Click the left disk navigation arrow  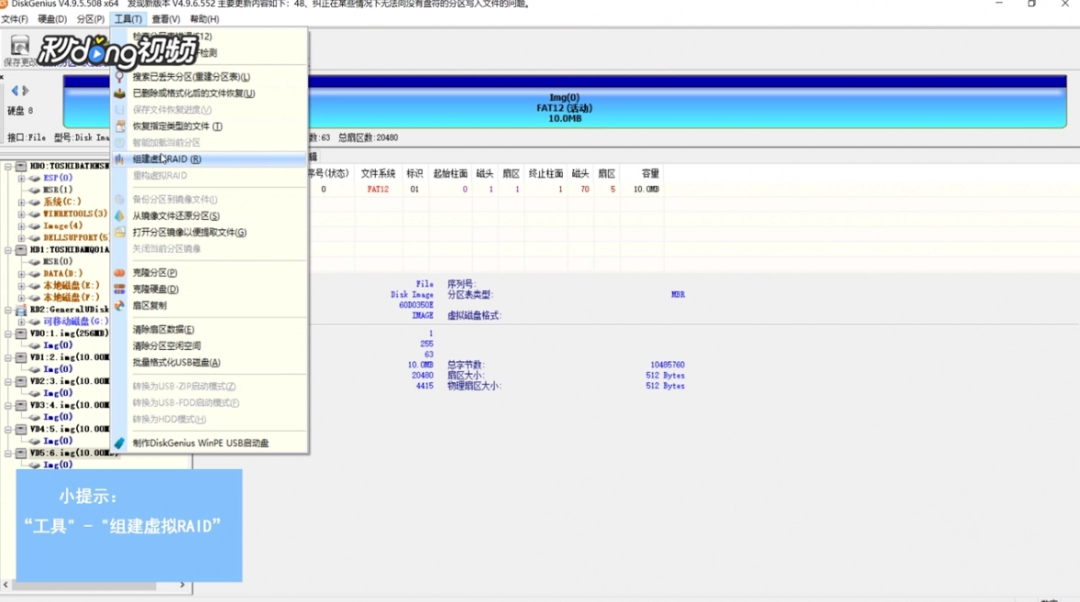pos(14,91)
